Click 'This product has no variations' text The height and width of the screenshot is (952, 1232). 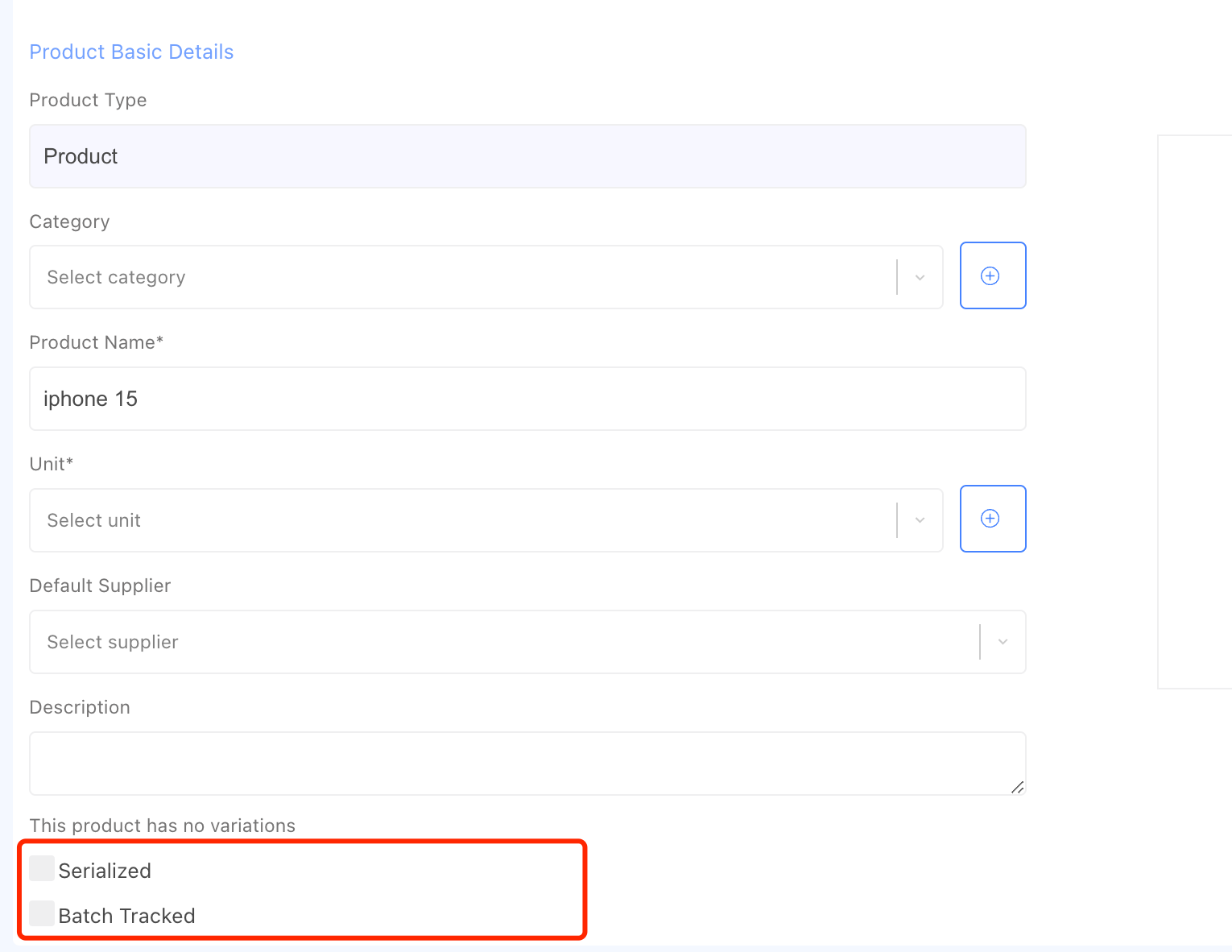162,826
